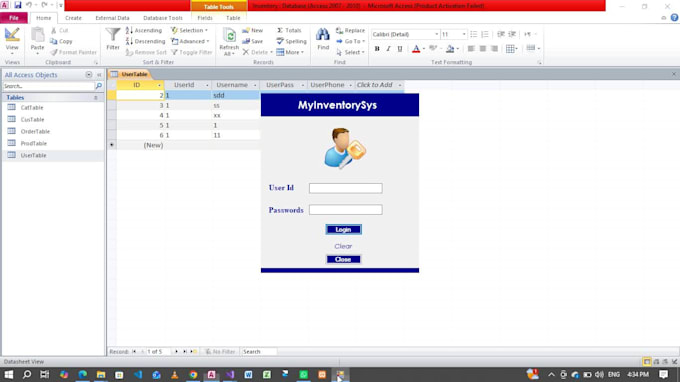Screen dimensions: 680x382
Task: Switch to the External Data tab
Action: (x=112, y=18)
